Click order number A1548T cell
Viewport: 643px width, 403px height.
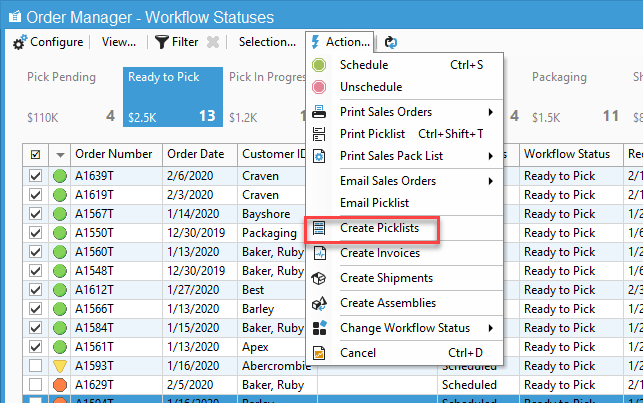pos(116,271)
